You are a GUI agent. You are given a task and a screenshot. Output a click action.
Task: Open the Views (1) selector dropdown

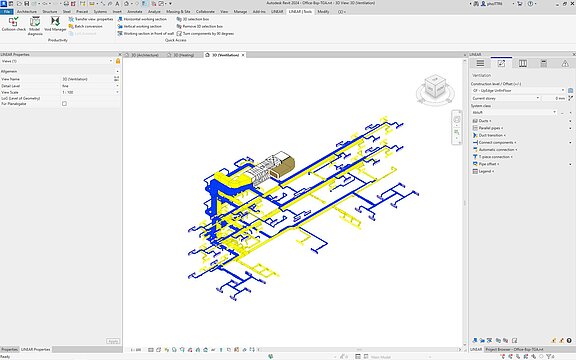tap(111, 61)
